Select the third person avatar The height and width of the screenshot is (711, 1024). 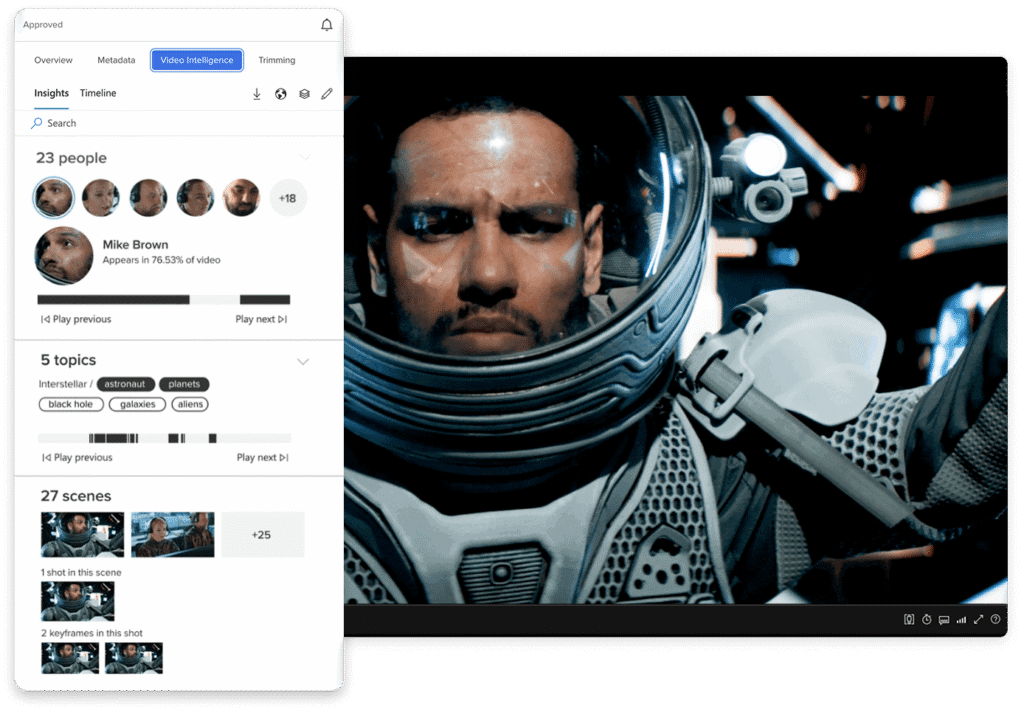[x=148, y=197]
